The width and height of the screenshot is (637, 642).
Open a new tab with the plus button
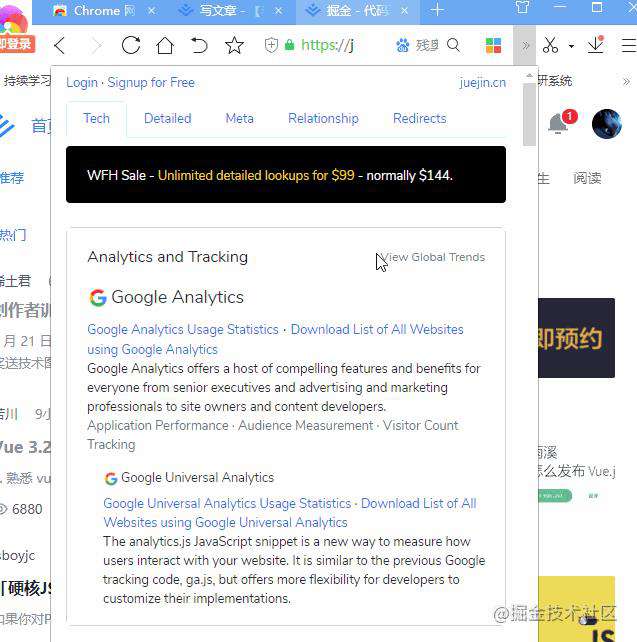coord(437,9)
